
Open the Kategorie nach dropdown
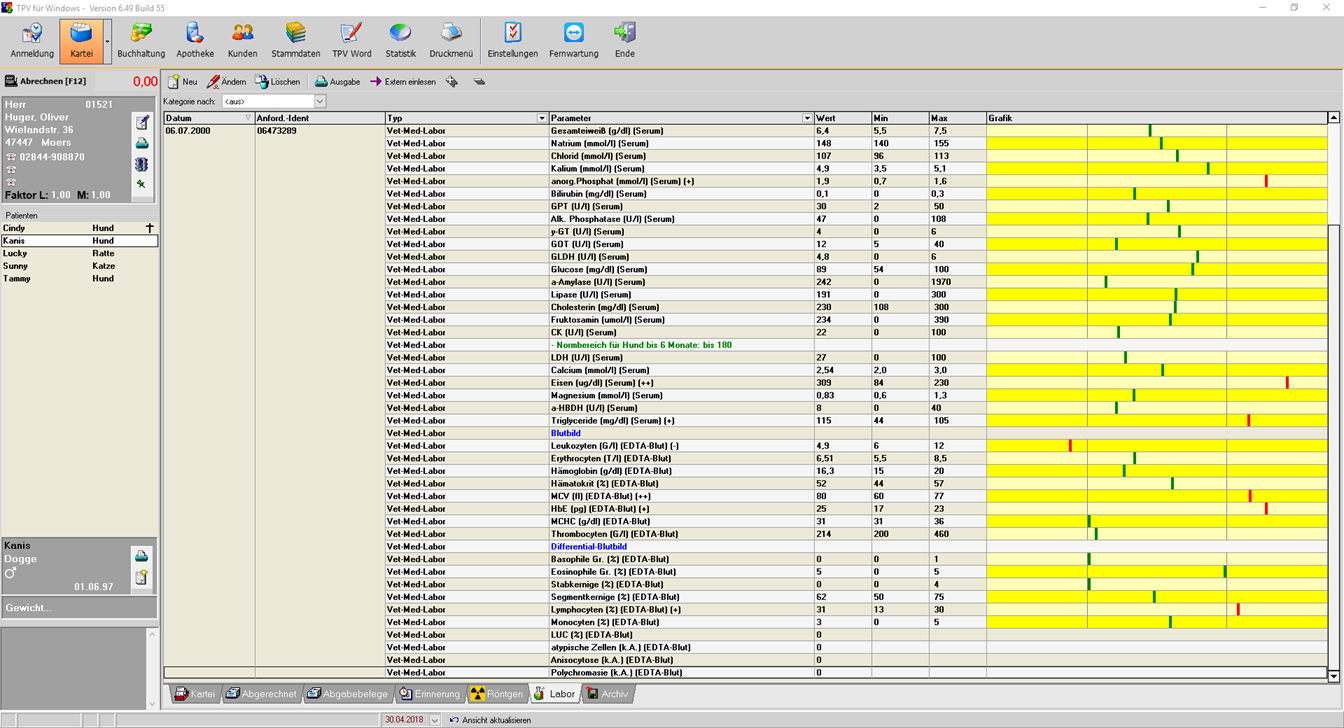[x=320, y=102]
